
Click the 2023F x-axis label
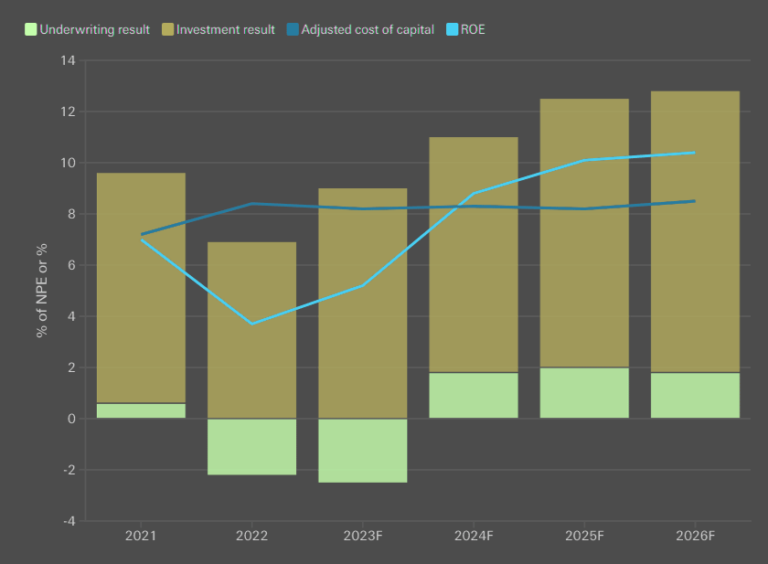[x=363, y=536]
